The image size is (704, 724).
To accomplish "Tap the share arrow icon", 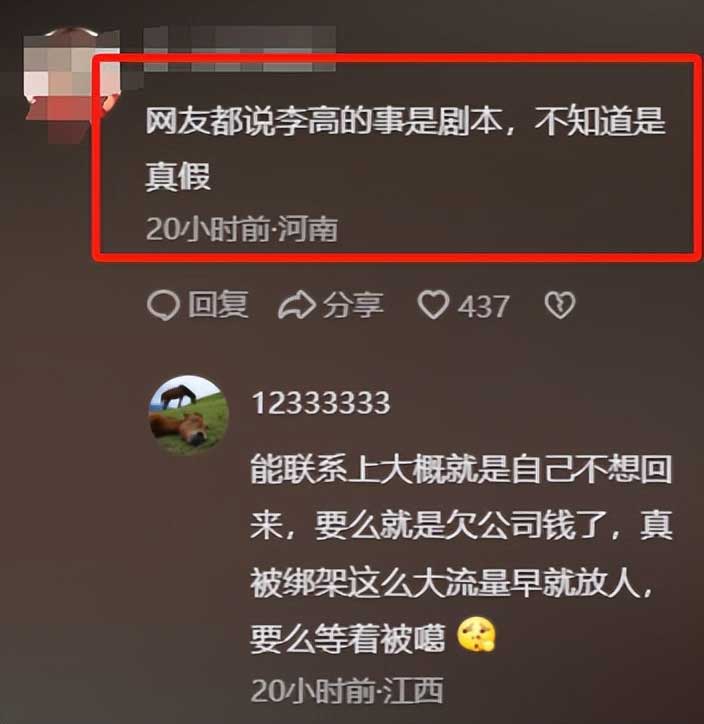I will pyautogui.click(x=297, y=305).
